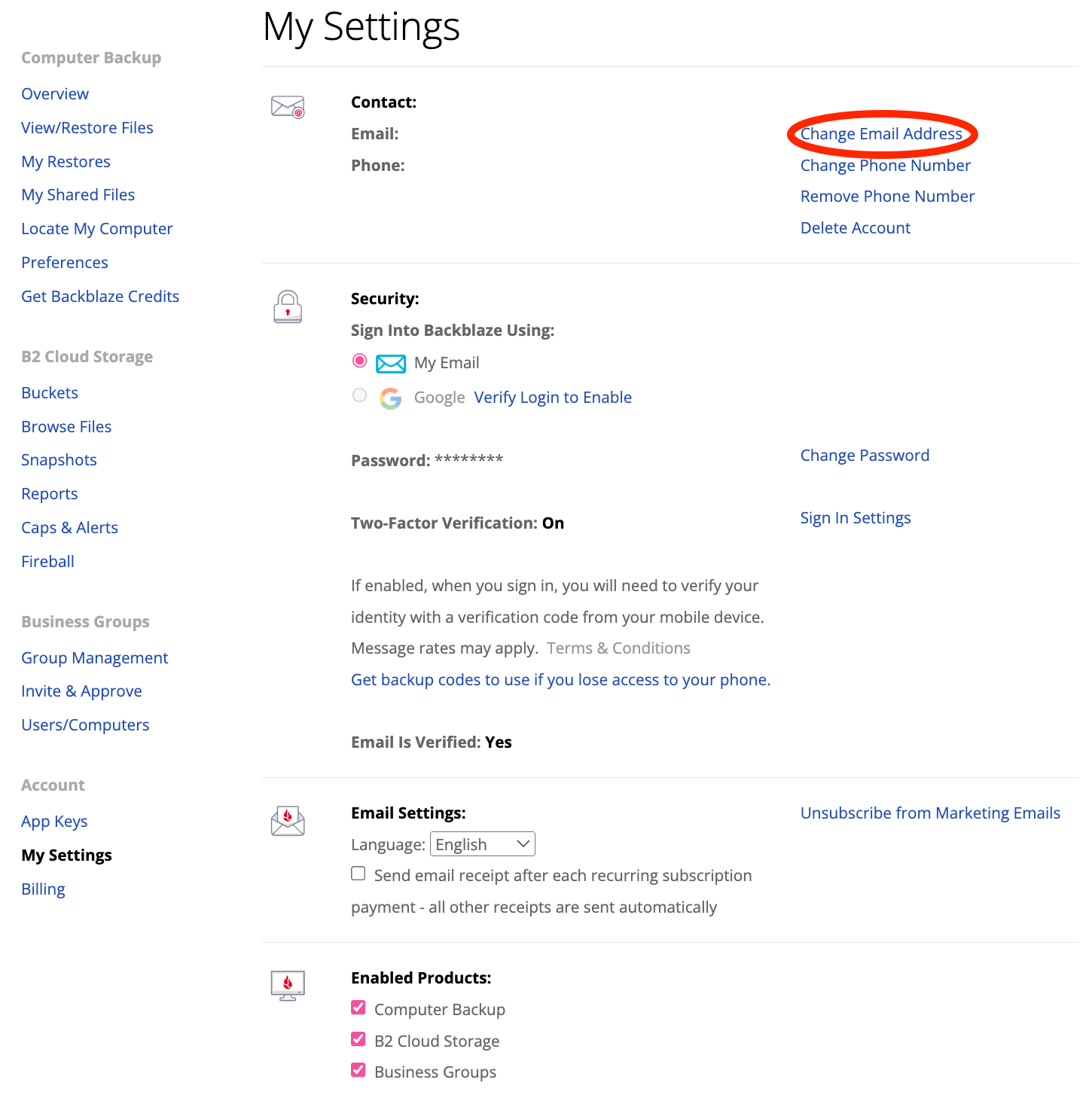Select Locate My Computer
The height and width of the screenshot is (1104, 1092).
[97, 229]
